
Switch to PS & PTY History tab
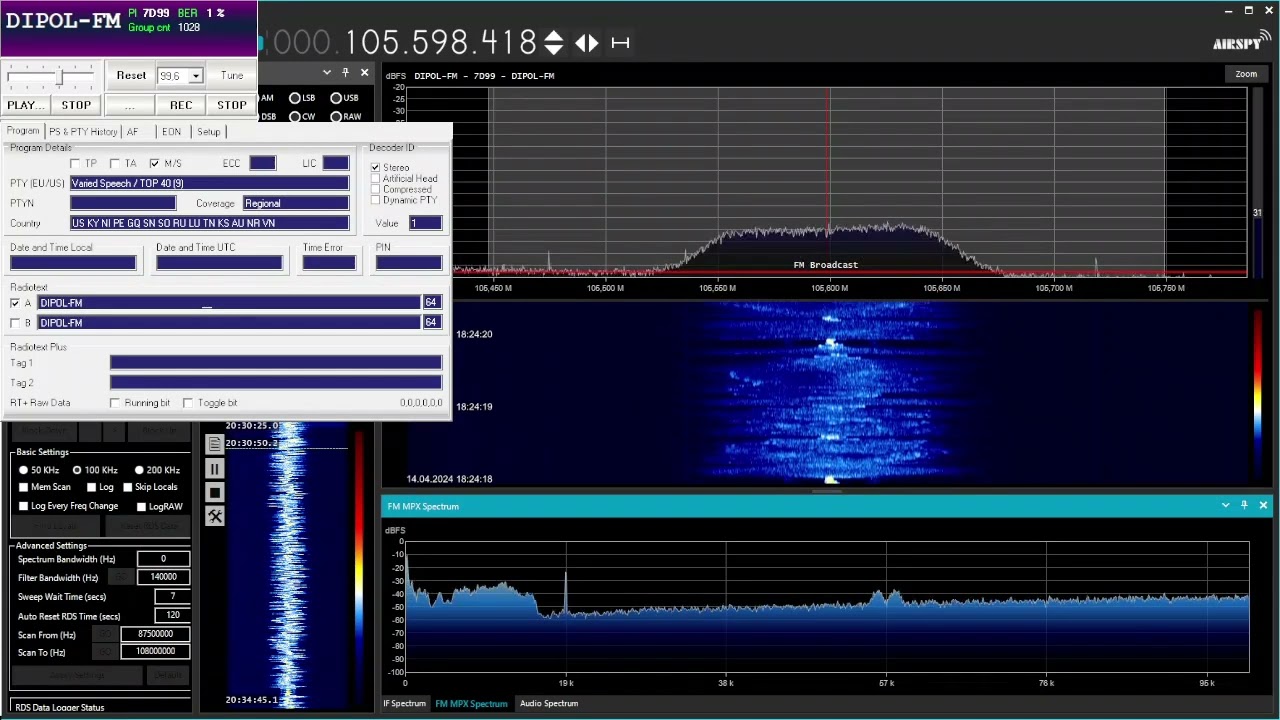(82, 132)
